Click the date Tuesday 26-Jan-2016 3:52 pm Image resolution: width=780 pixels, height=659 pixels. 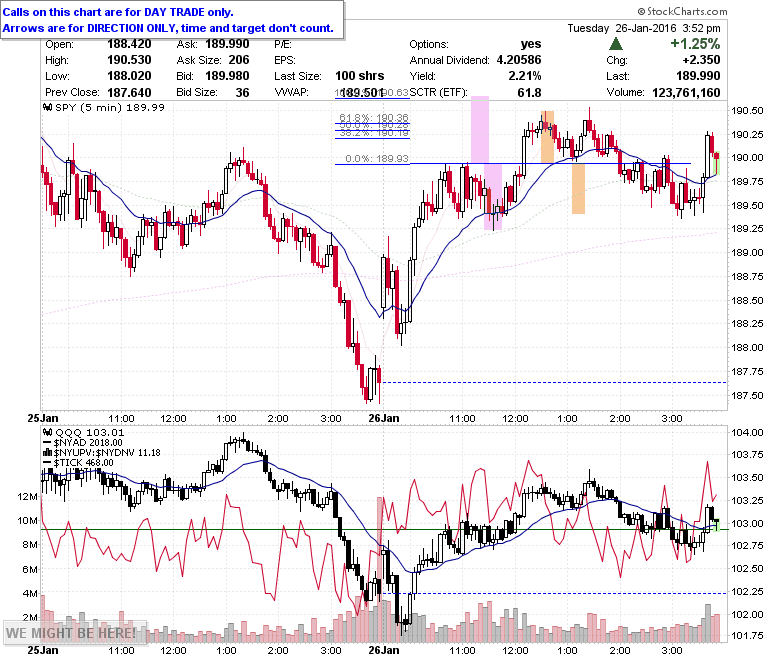(644, 28)
